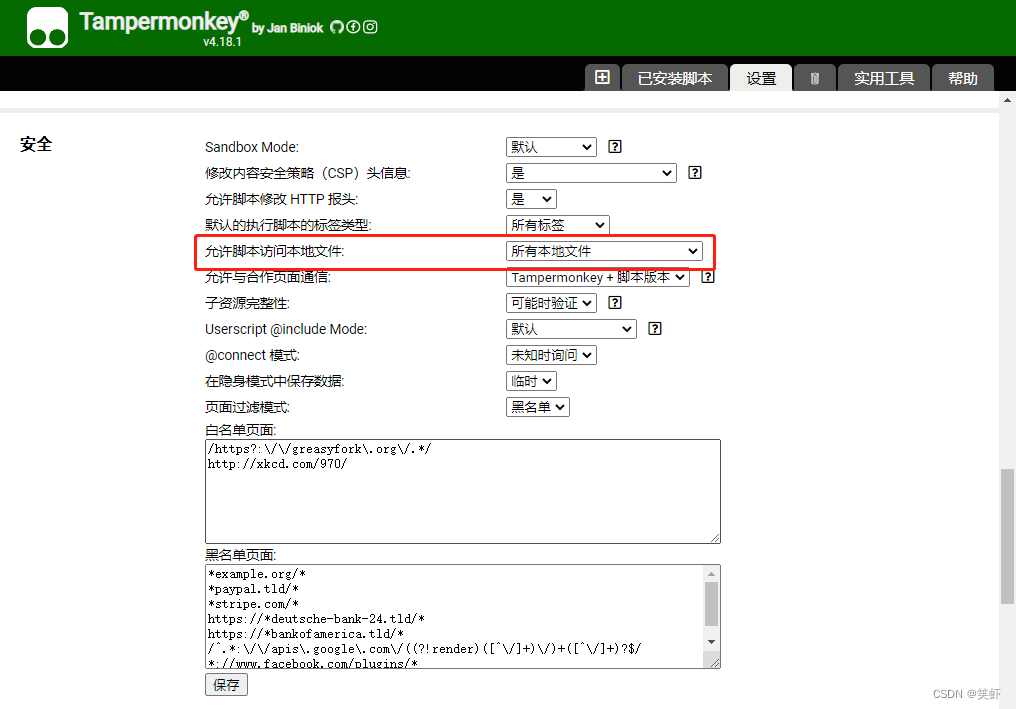Click the *example.org/* blacklist entry
The width and height of the screenshot is (1016, 709).
[x=257, y=574]
